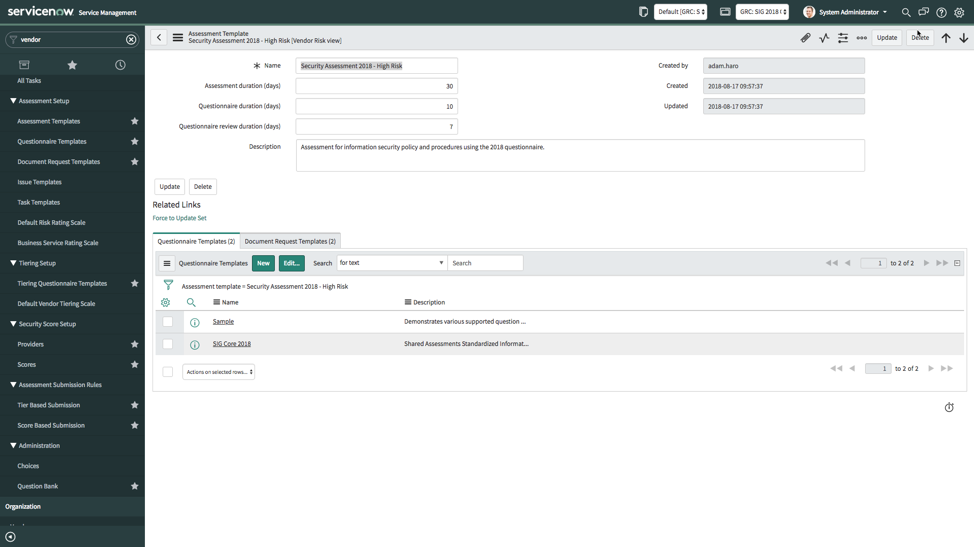This screenshot has height=547, width=974.
Task: Click the back chevron in form header
Action: pos(159,38)
